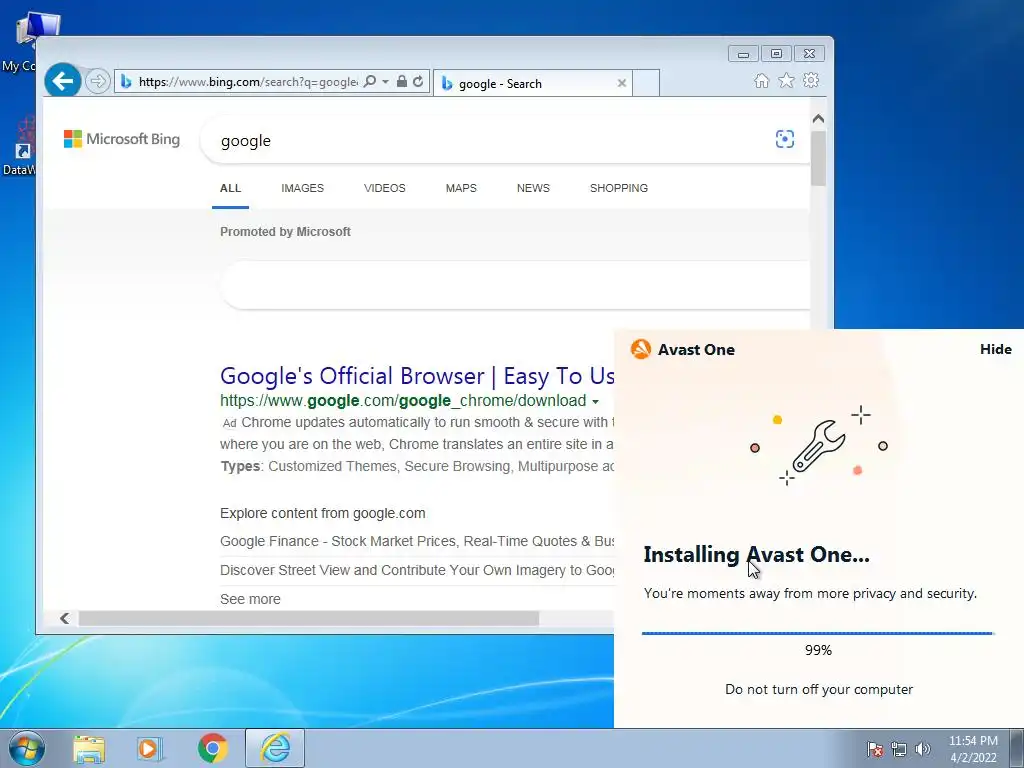1024x768 pixels.
Task: Open the volume speaker icon
Action: [923, 749]
